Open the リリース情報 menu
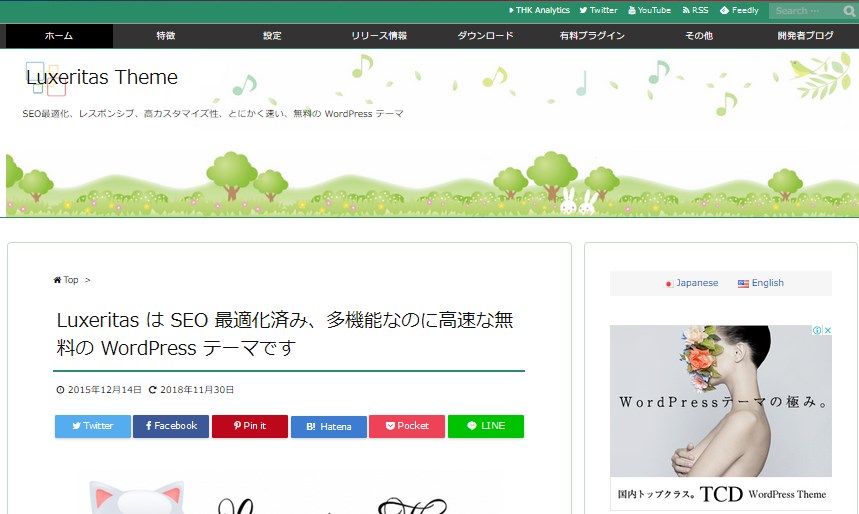Screen dimensions: 859x514 [x=379, y=36]
